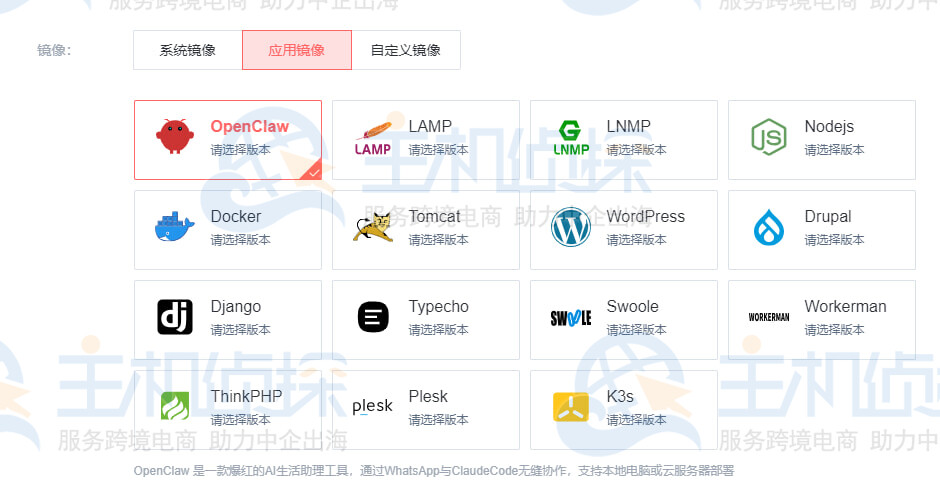Click the LAMP feather logo
Viewport: 940px width, 502px height.
(373, 139)
